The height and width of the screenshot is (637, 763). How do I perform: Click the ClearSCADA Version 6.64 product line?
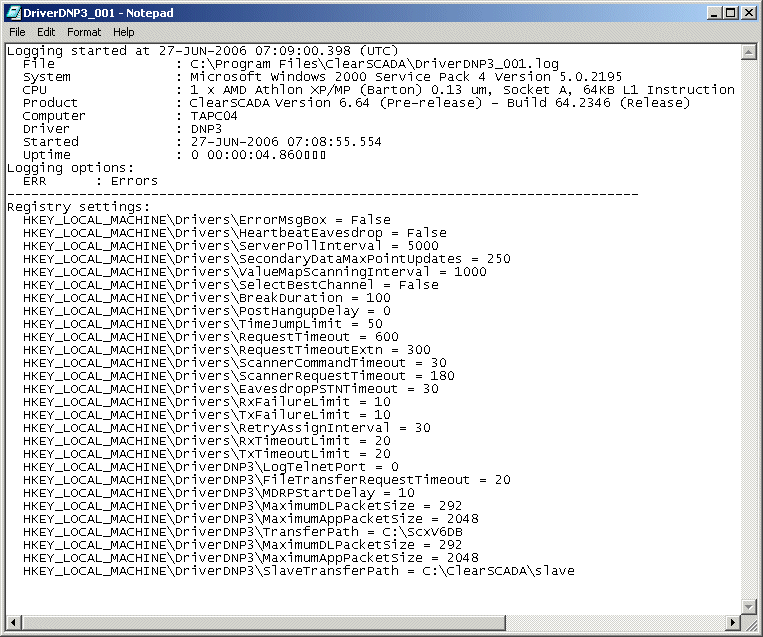(356, 103)
